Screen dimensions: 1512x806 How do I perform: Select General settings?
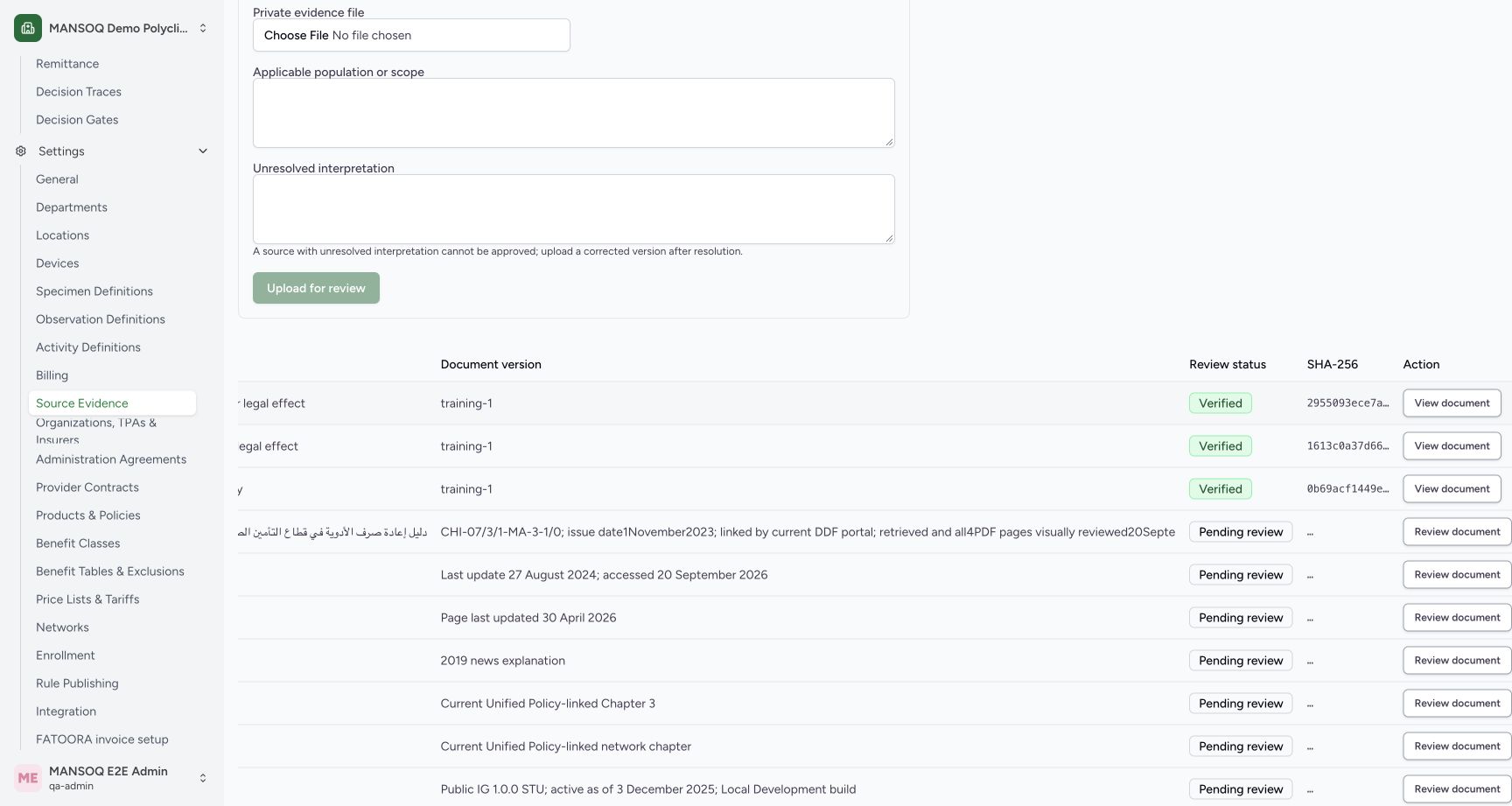tap(57, 179)
